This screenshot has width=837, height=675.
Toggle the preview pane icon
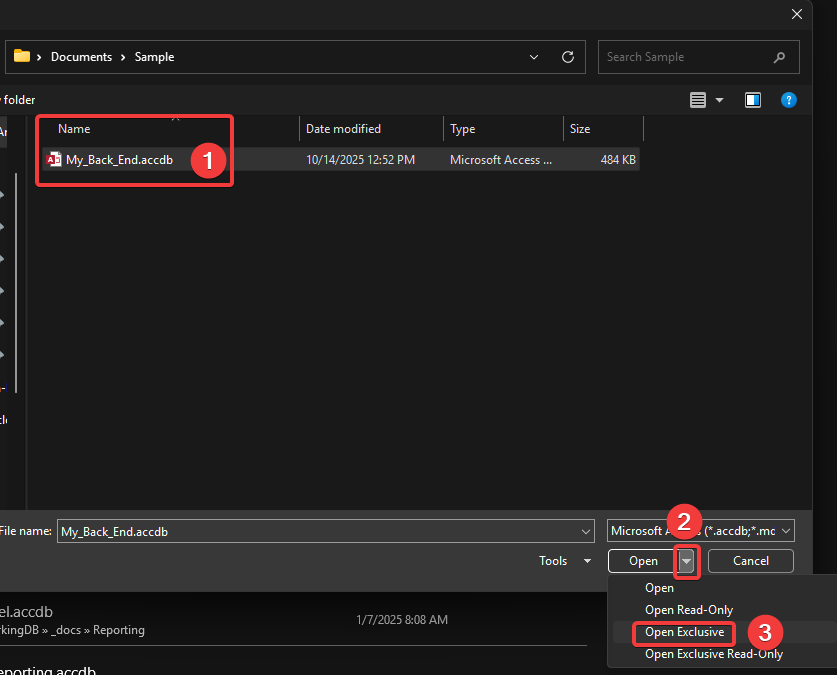click(753, 100)
